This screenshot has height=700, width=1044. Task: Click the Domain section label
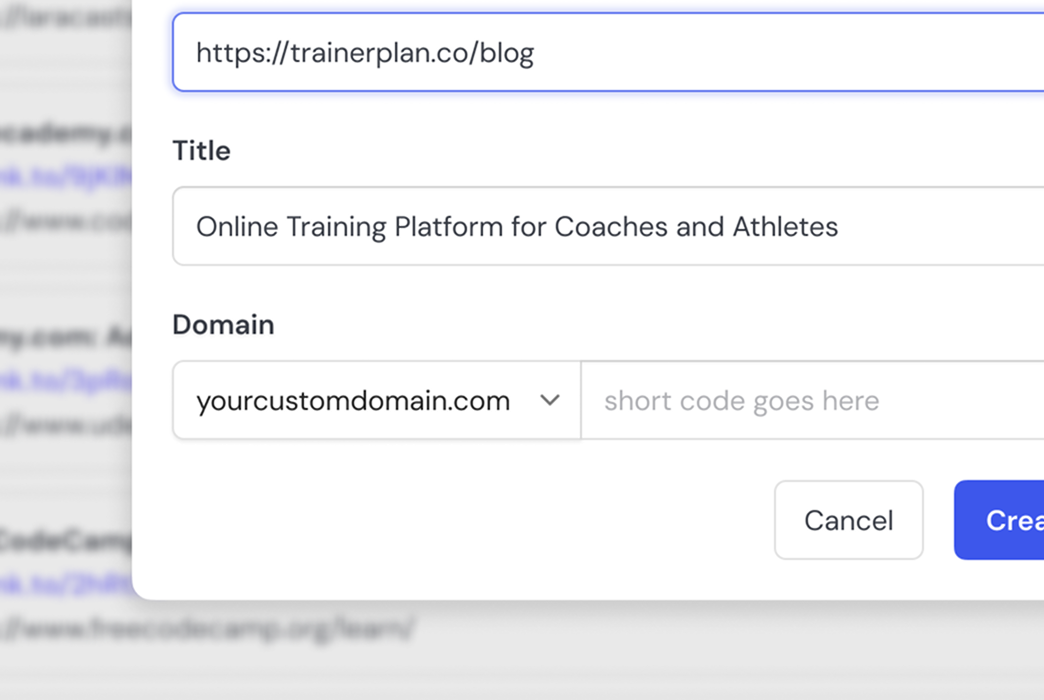[224, 324]
